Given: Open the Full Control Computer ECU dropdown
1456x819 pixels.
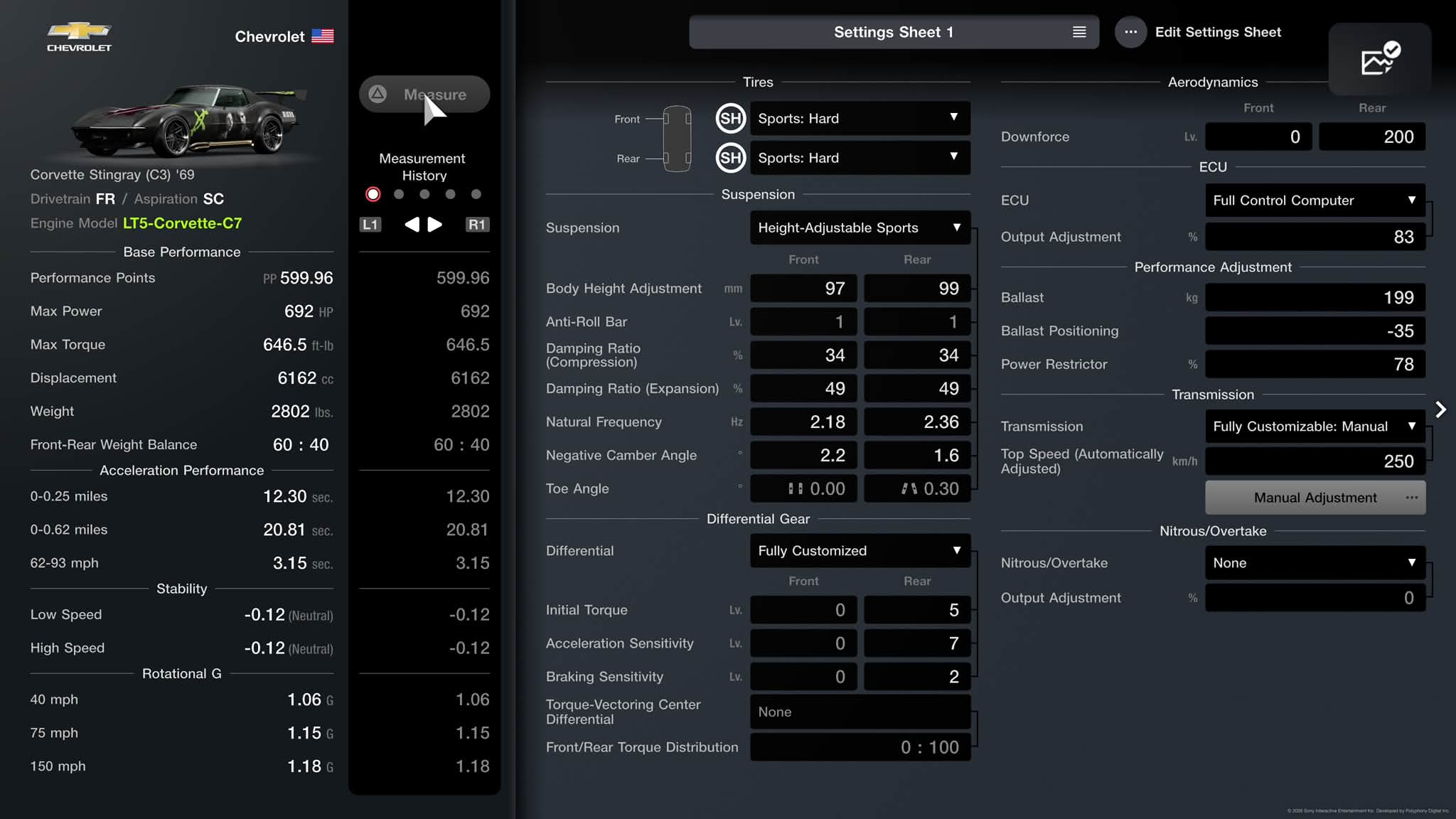Looking at the screenshot, I should tap(1315, 200).
